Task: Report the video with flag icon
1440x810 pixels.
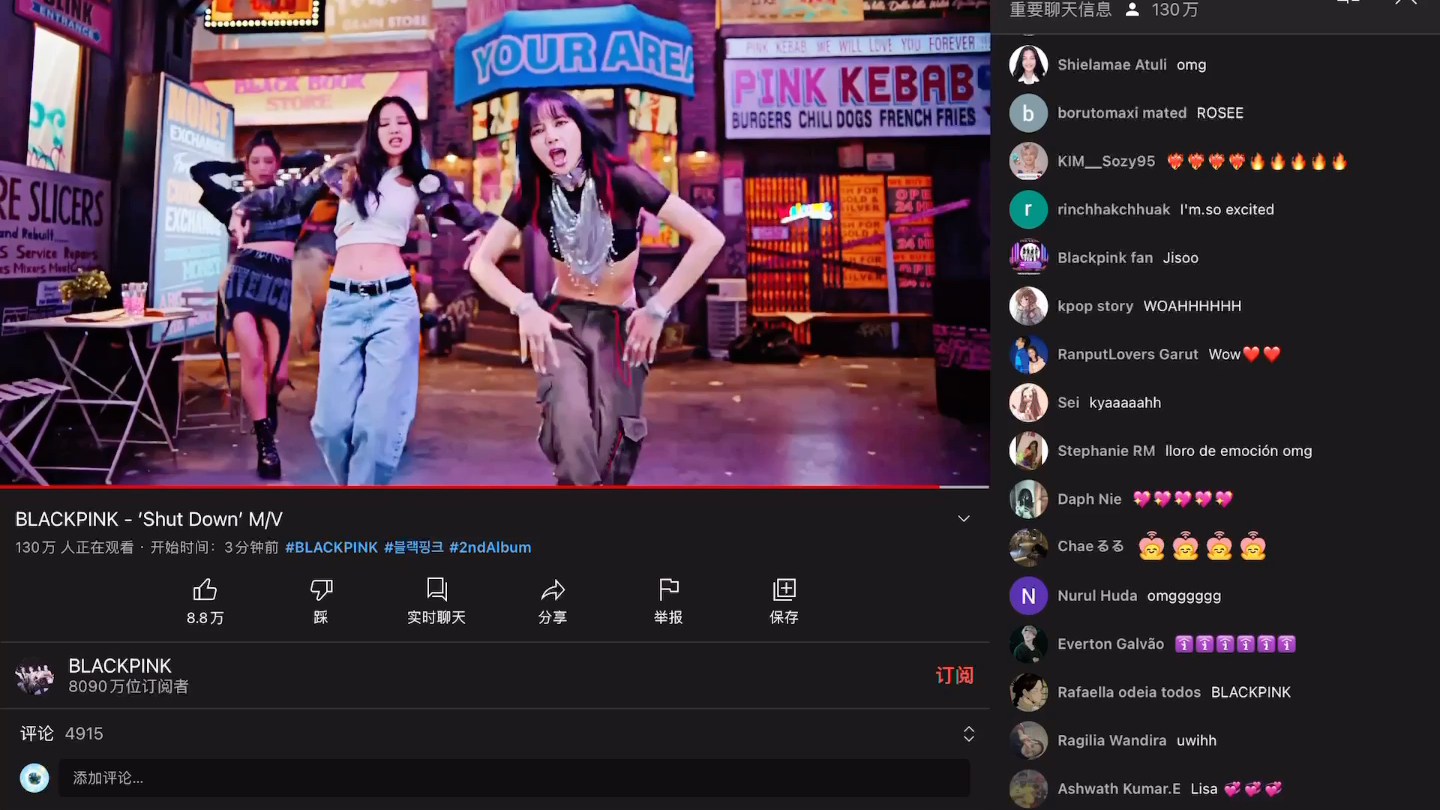Action: point(669,589)
